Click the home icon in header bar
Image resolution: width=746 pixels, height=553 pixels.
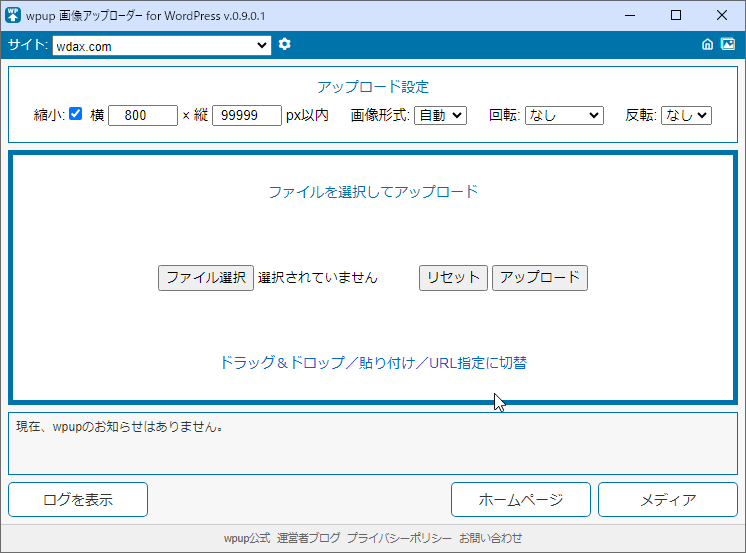708,44
